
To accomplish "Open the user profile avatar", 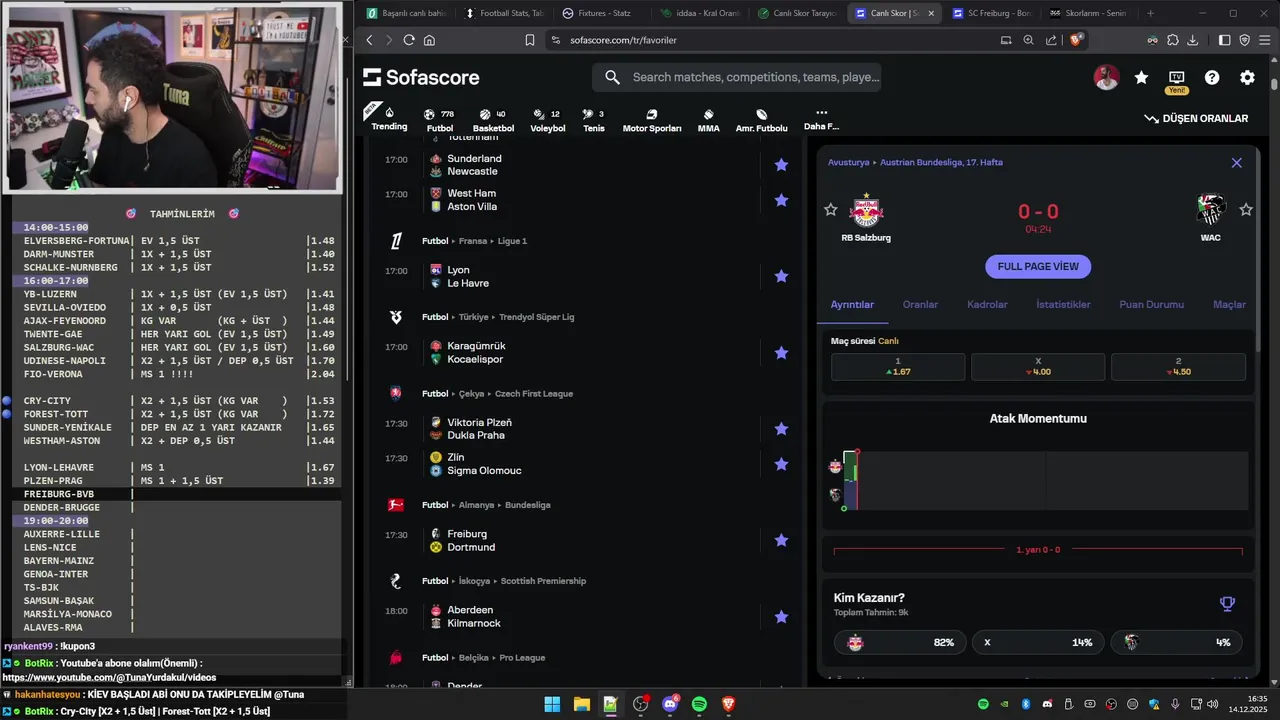I will (x=1106, y=77).
